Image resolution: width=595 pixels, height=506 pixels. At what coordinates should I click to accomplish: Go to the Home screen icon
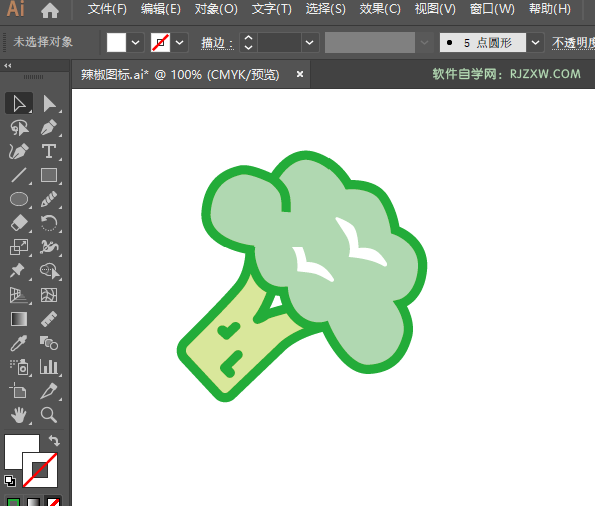click(50, 10)
